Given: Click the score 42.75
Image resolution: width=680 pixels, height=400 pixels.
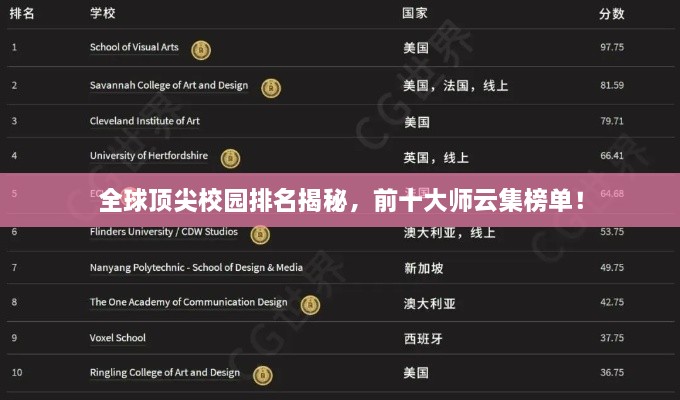Looking at the screenshot, I should pos(612,302).
